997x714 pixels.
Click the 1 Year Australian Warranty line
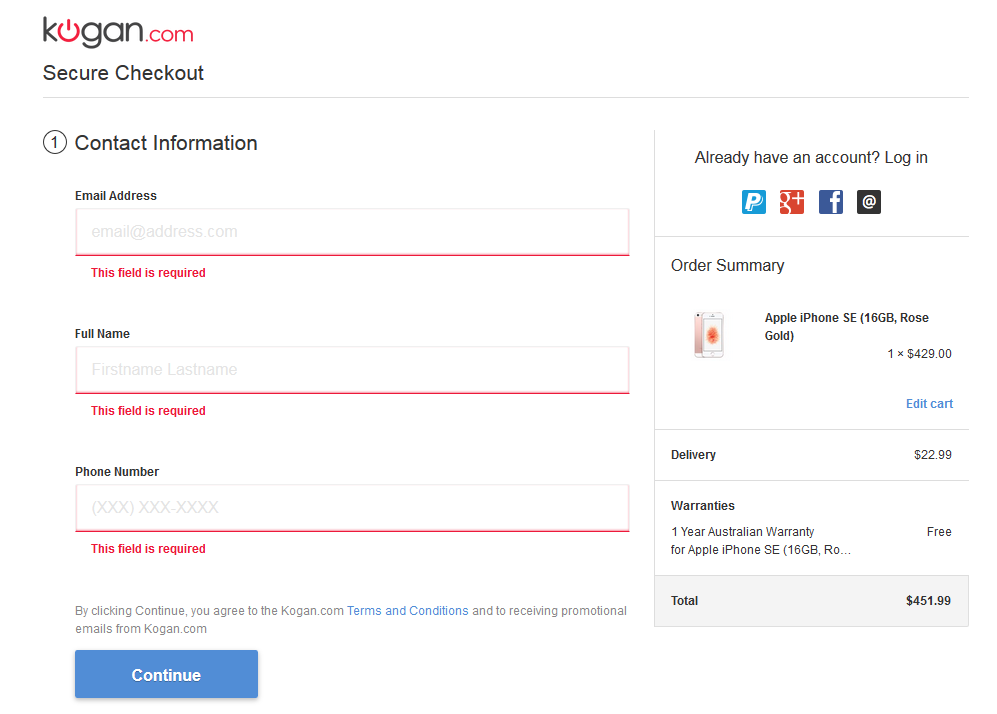pos(742,532)
